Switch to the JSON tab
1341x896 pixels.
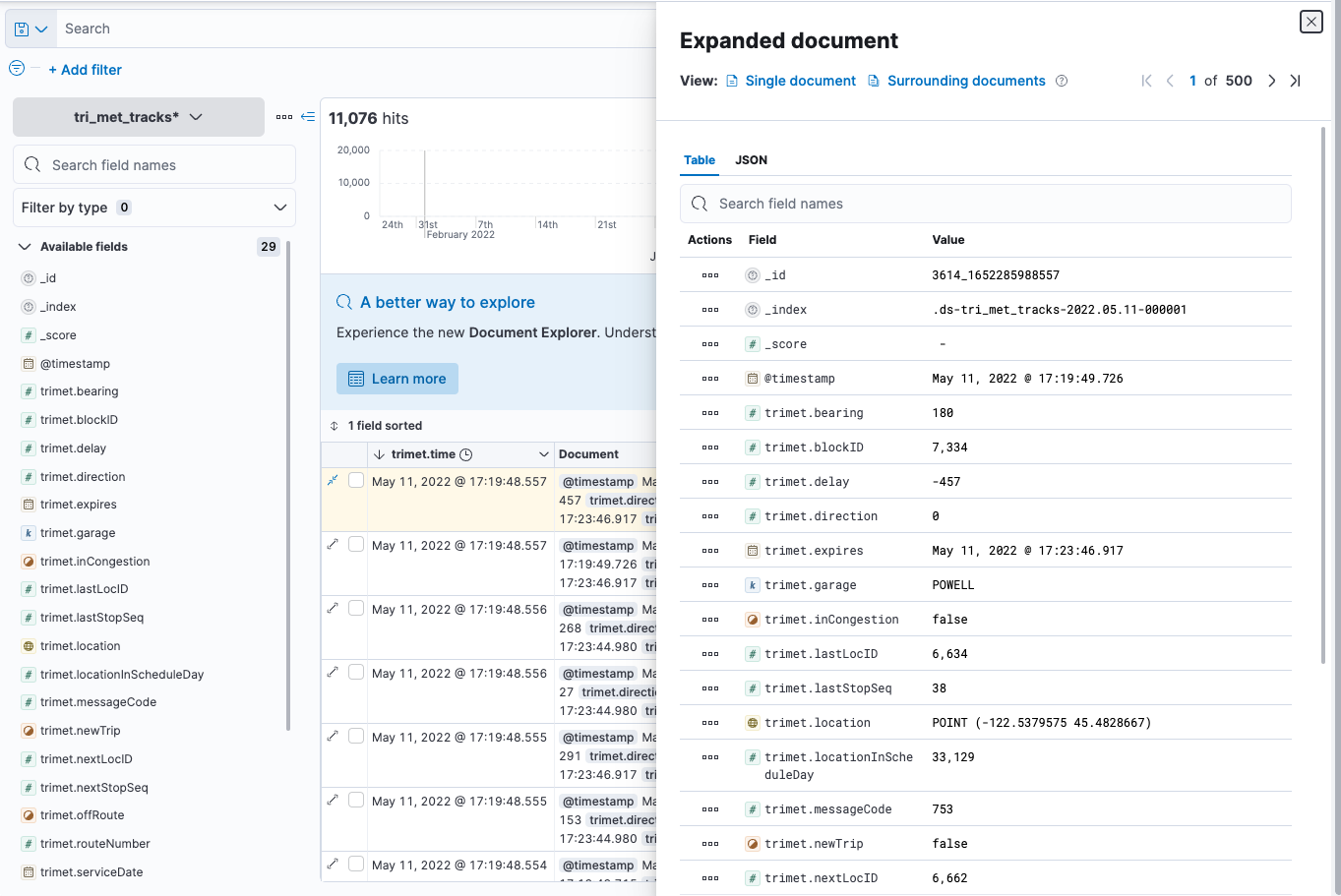click(x=751, y=160)
